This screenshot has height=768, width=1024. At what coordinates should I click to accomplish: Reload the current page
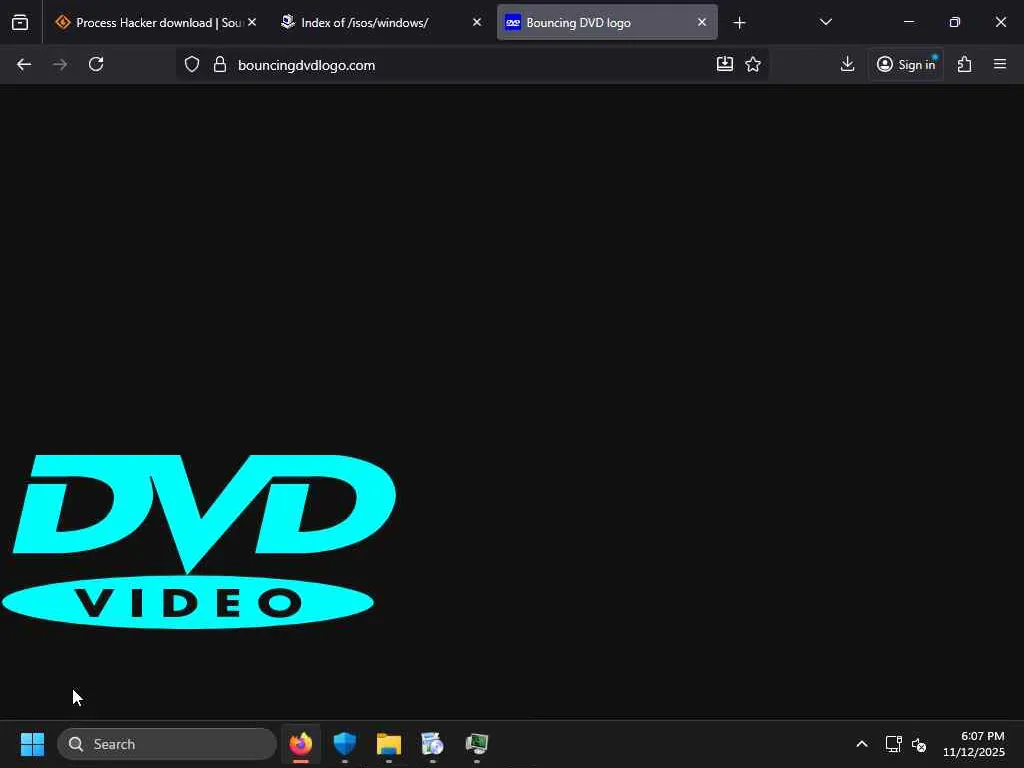pyautogui.click(x=96, y=64)
